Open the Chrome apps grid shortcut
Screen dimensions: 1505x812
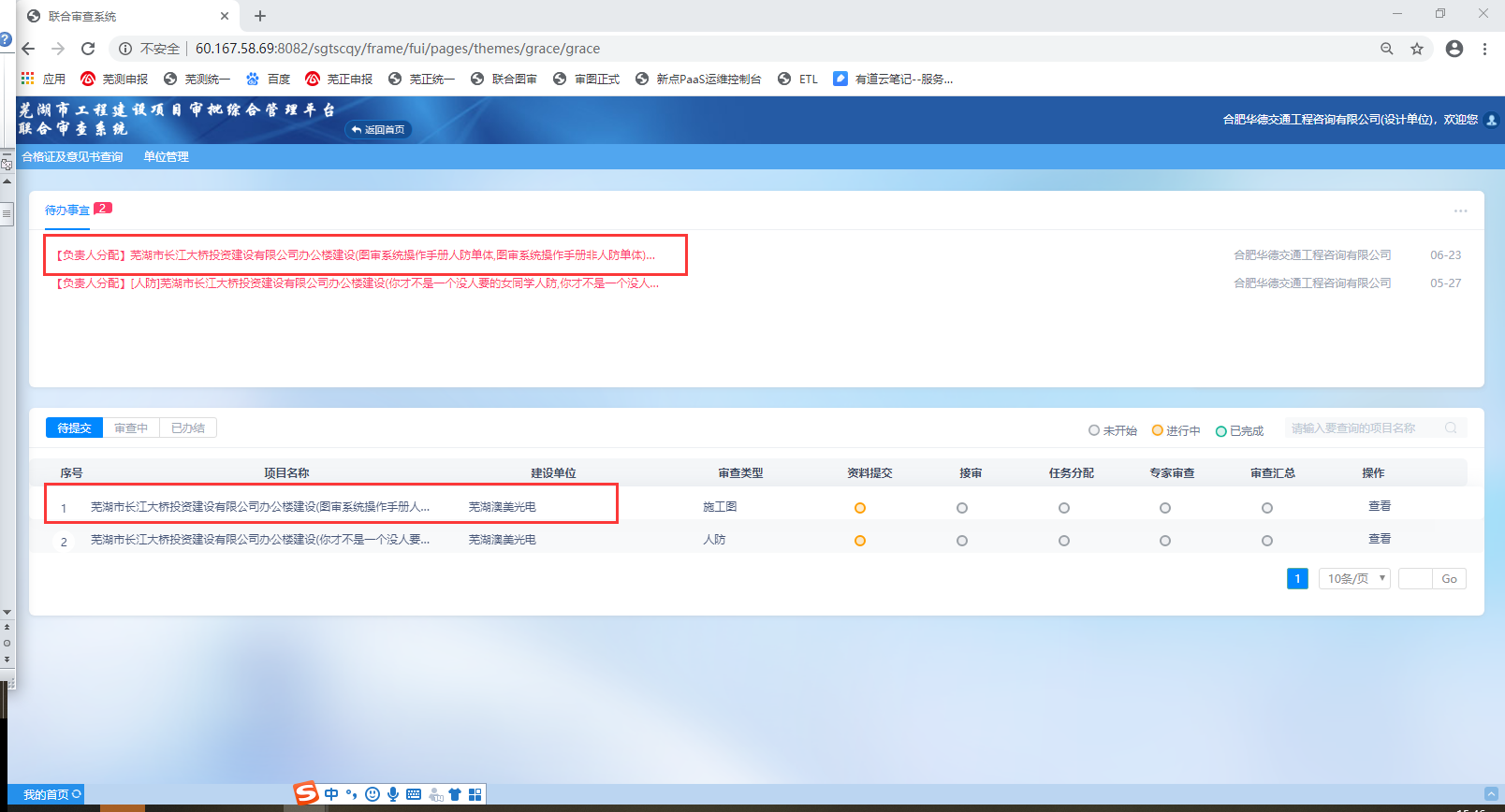28,79
